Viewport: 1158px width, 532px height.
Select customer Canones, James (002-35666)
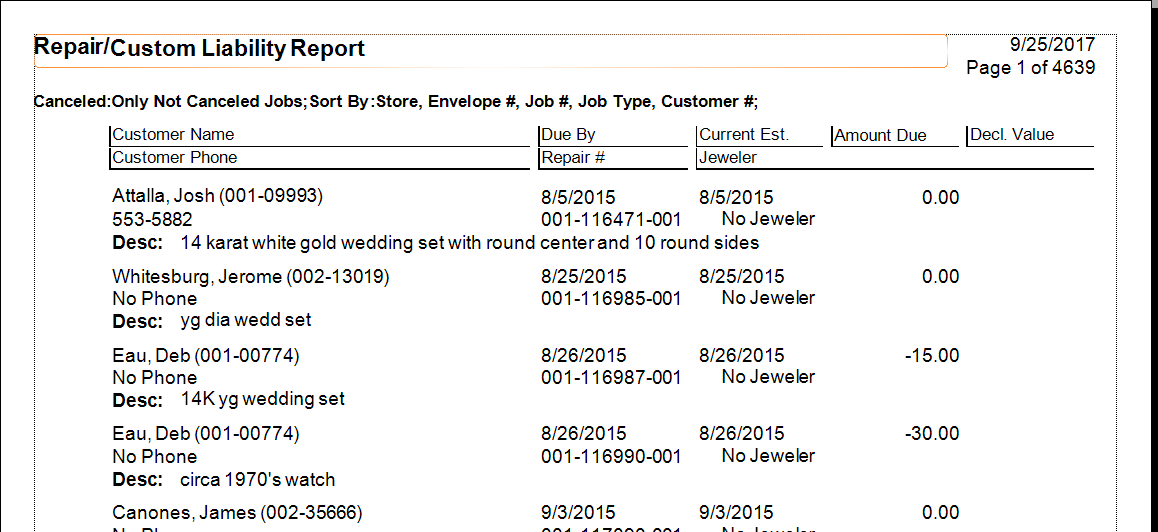237,513
